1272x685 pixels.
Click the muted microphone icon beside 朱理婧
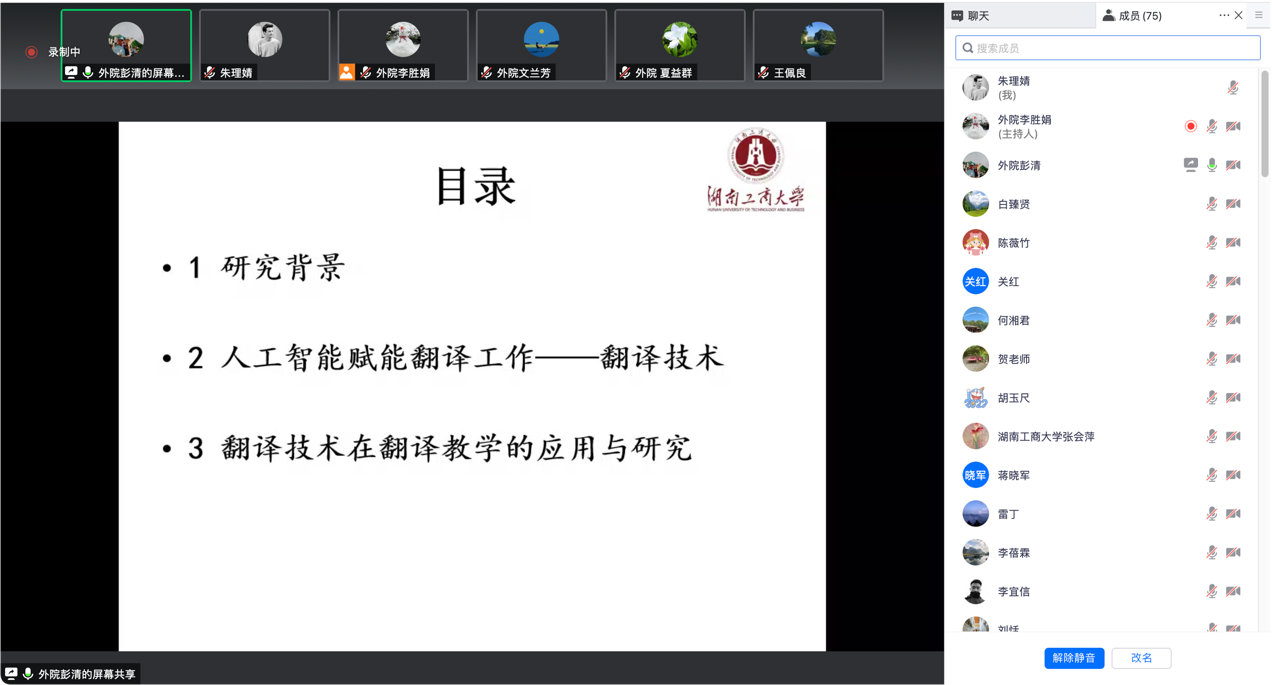[x=1233, y=88]
